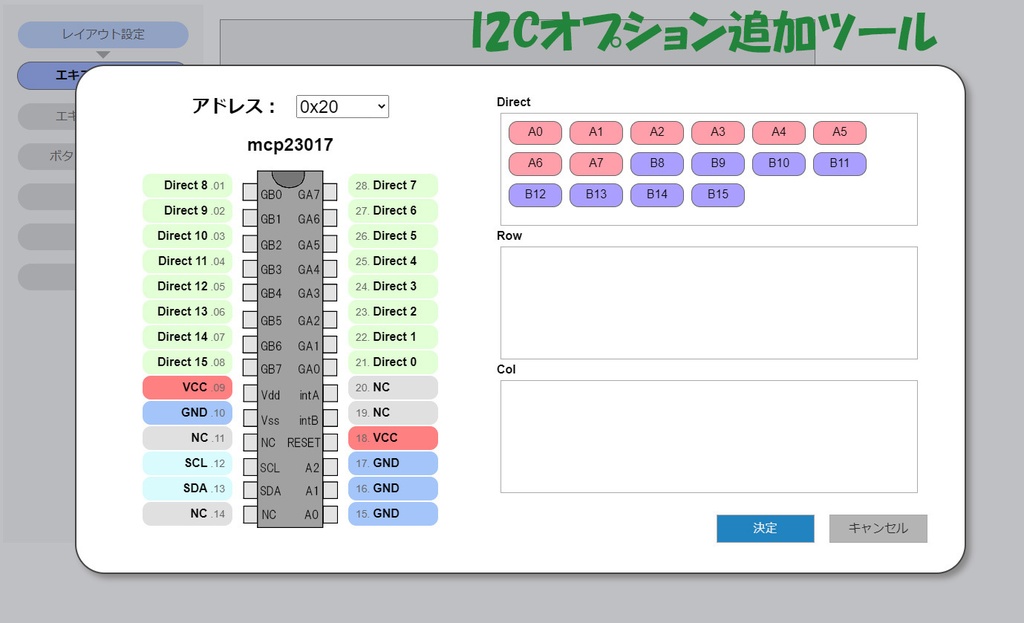Open the address dropdown showing 0x20
The width and height of the screenshot is (1024, 623).
pos(342,106)
